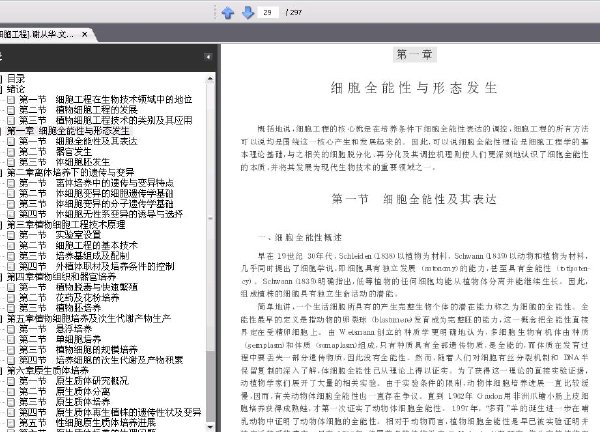The height and width of the screenshot is (432, 600).
Task: Open bookmark 花药及花粉培养
Action: point(69,297)
